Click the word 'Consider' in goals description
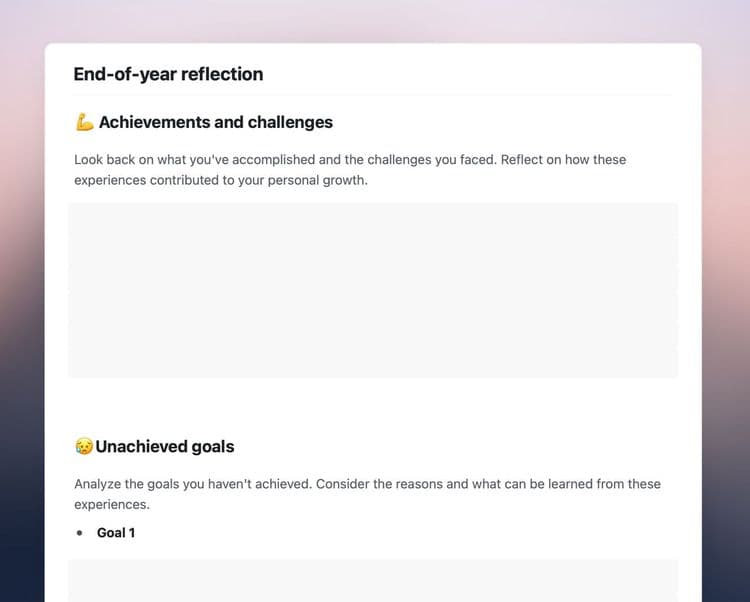The width and height of the screenshot is (750, 602). point(343,484)
